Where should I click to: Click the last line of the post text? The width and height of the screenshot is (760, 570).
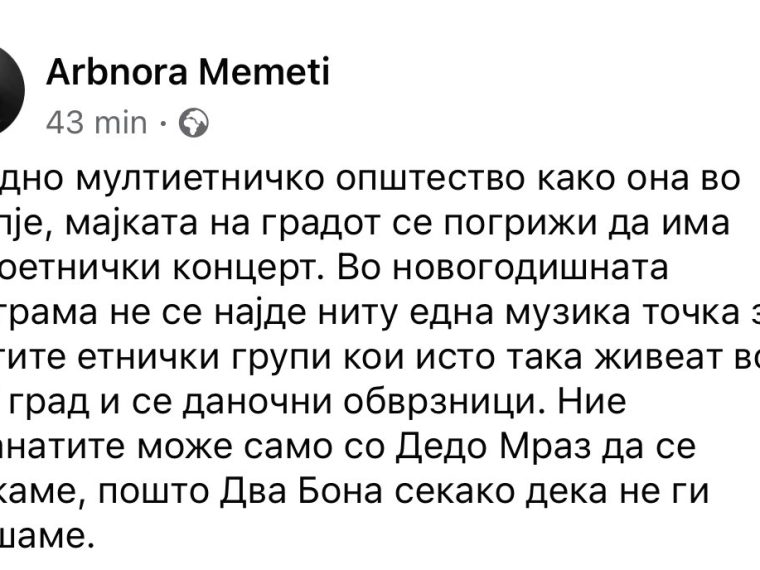click(46, 536)
